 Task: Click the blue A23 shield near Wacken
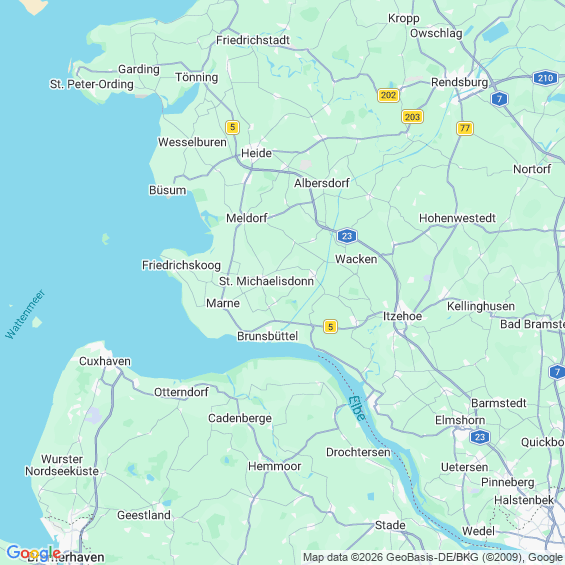(347, 236)
